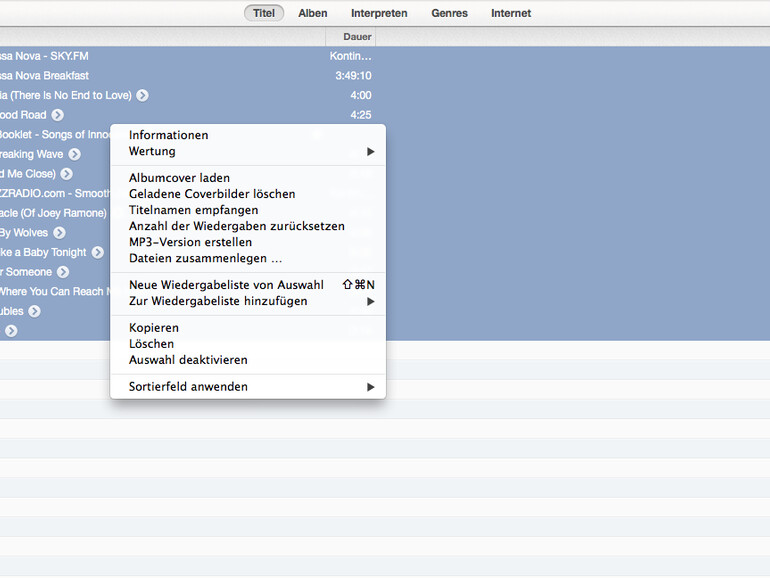770x578 pixels.
Task: Click arrow icon next to There Is No End to Love
Action: (x=142, y=95)
